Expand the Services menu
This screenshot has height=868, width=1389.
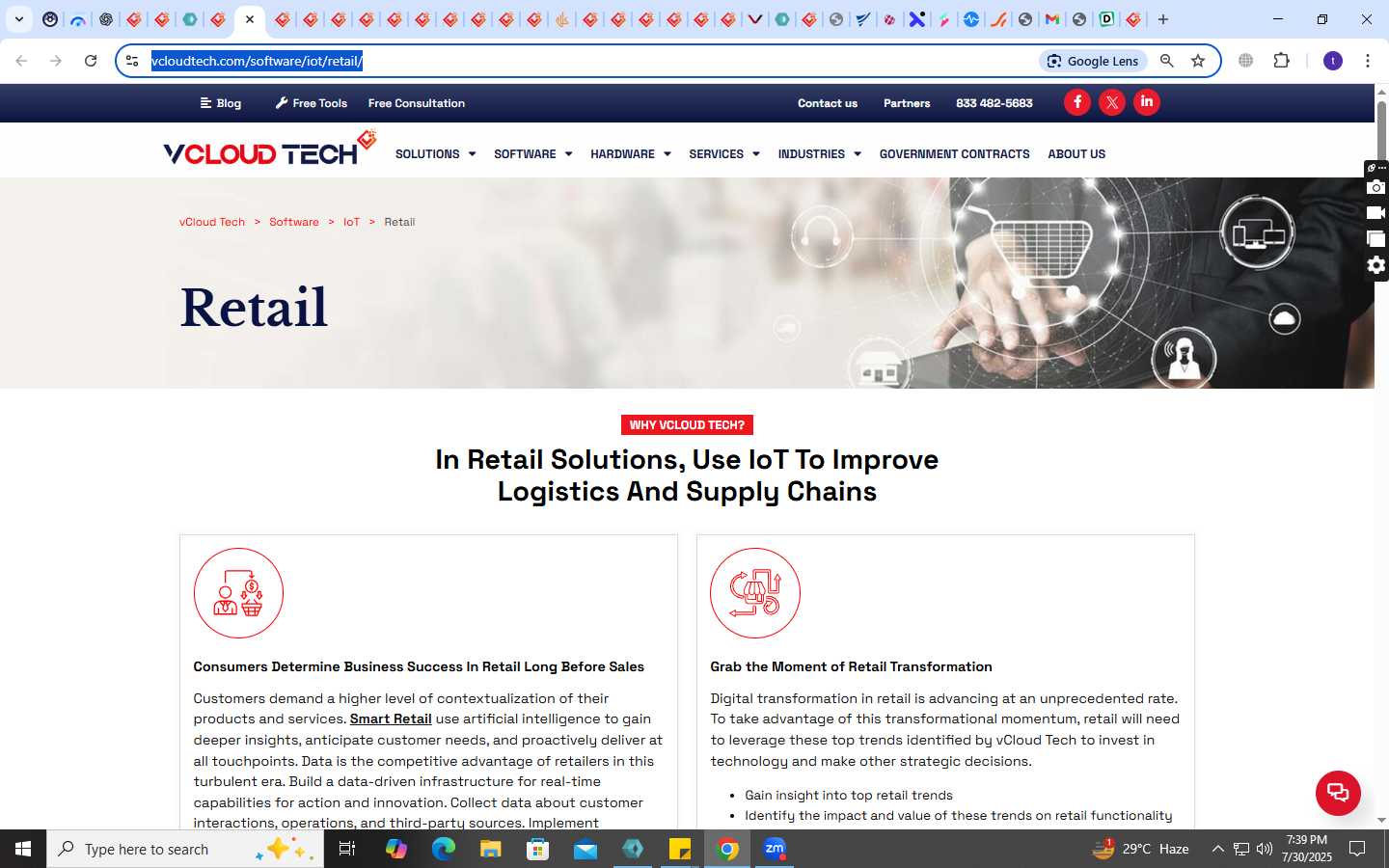(724, 154)
